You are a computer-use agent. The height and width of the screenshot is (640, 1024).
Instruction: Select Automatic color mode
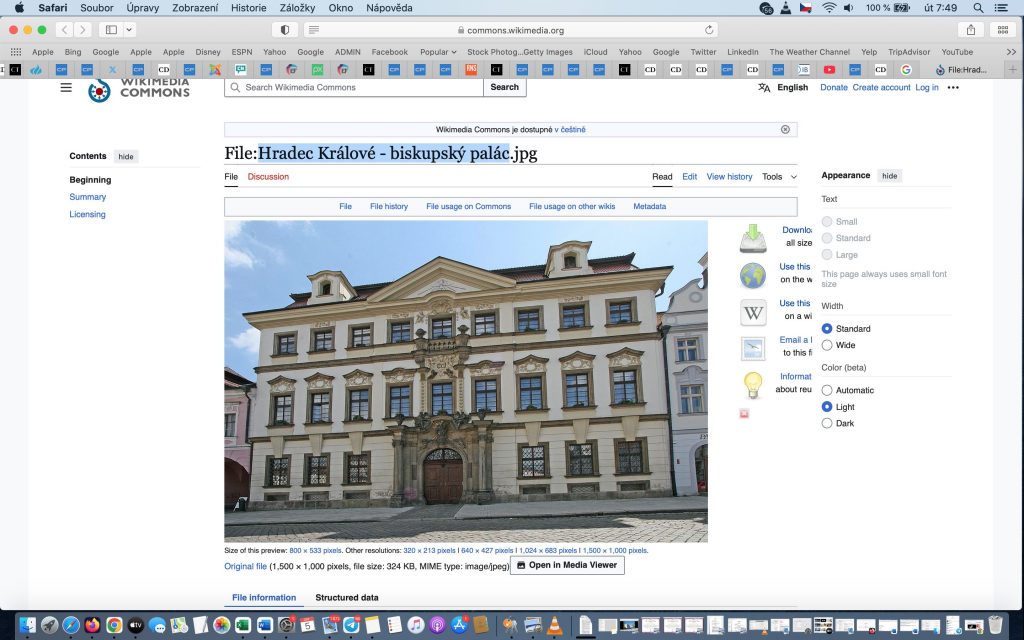click(827, 390)
